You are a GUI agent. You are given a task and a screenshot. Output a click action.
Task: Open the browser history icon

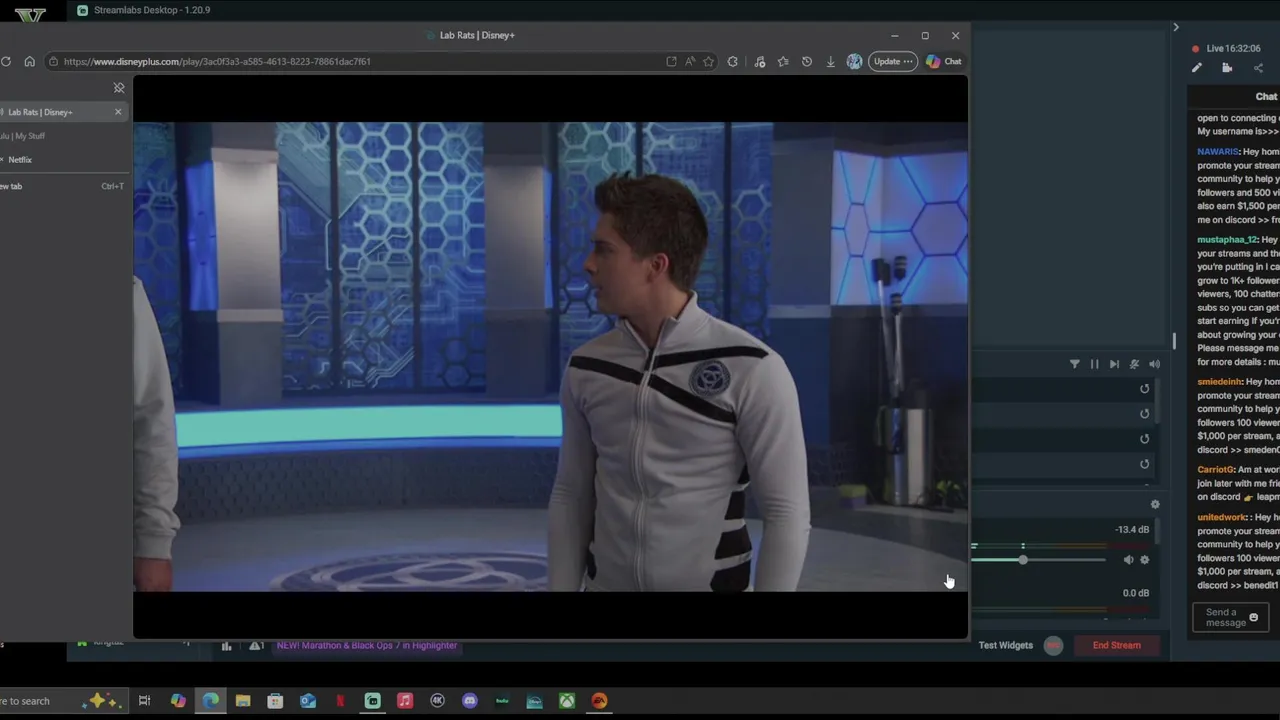tap(807, 61)
